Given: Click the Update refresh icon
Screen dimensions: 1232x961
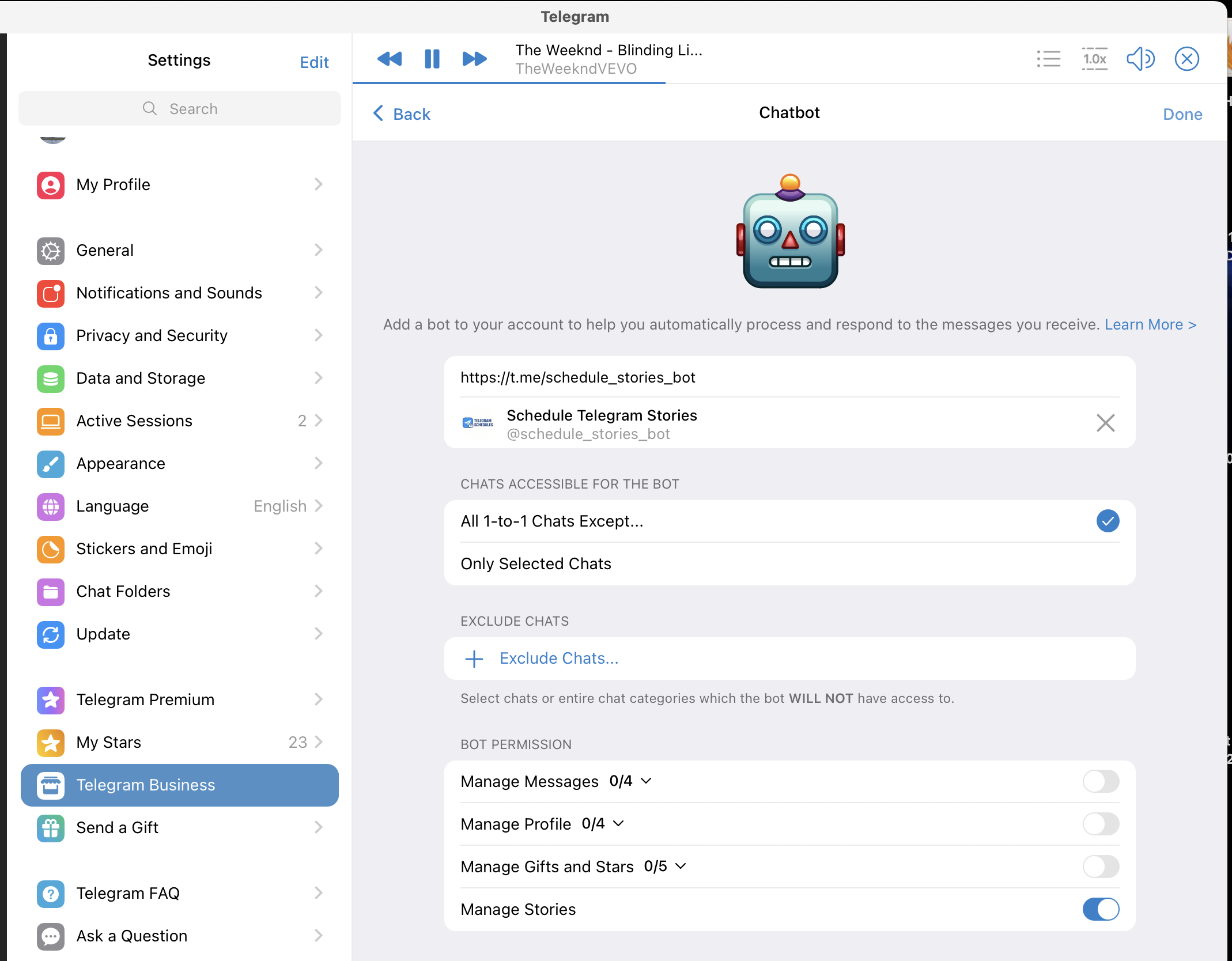Looking at the screenshot, I should 51,634.
